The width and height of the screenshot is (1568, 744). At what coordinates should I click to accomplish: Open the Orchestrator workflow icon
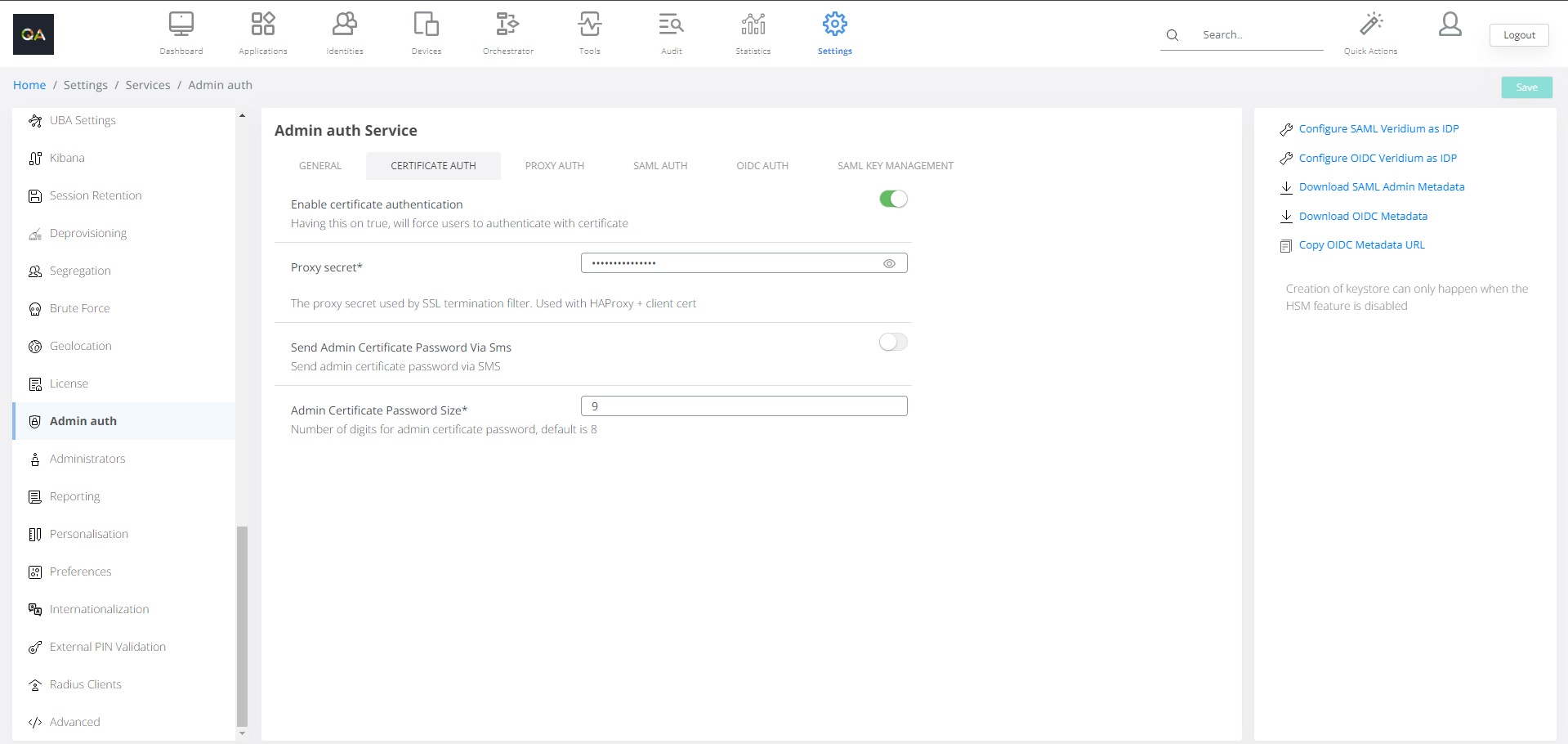coord(507,25)
